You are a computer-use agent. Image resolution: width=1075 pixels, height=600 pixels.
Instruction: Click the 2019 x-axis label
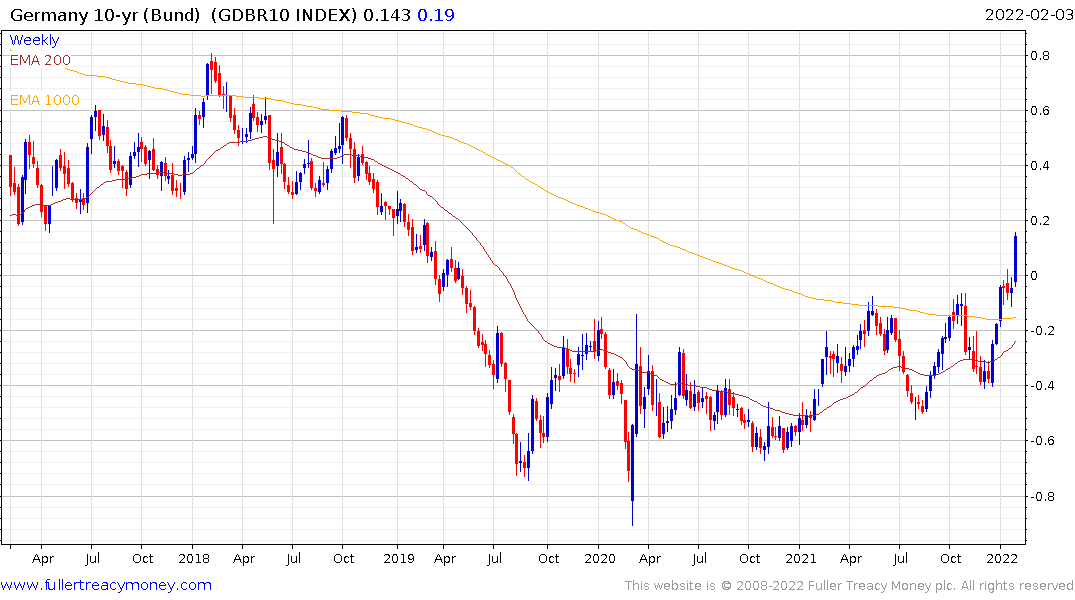click(x=399, y=559)
